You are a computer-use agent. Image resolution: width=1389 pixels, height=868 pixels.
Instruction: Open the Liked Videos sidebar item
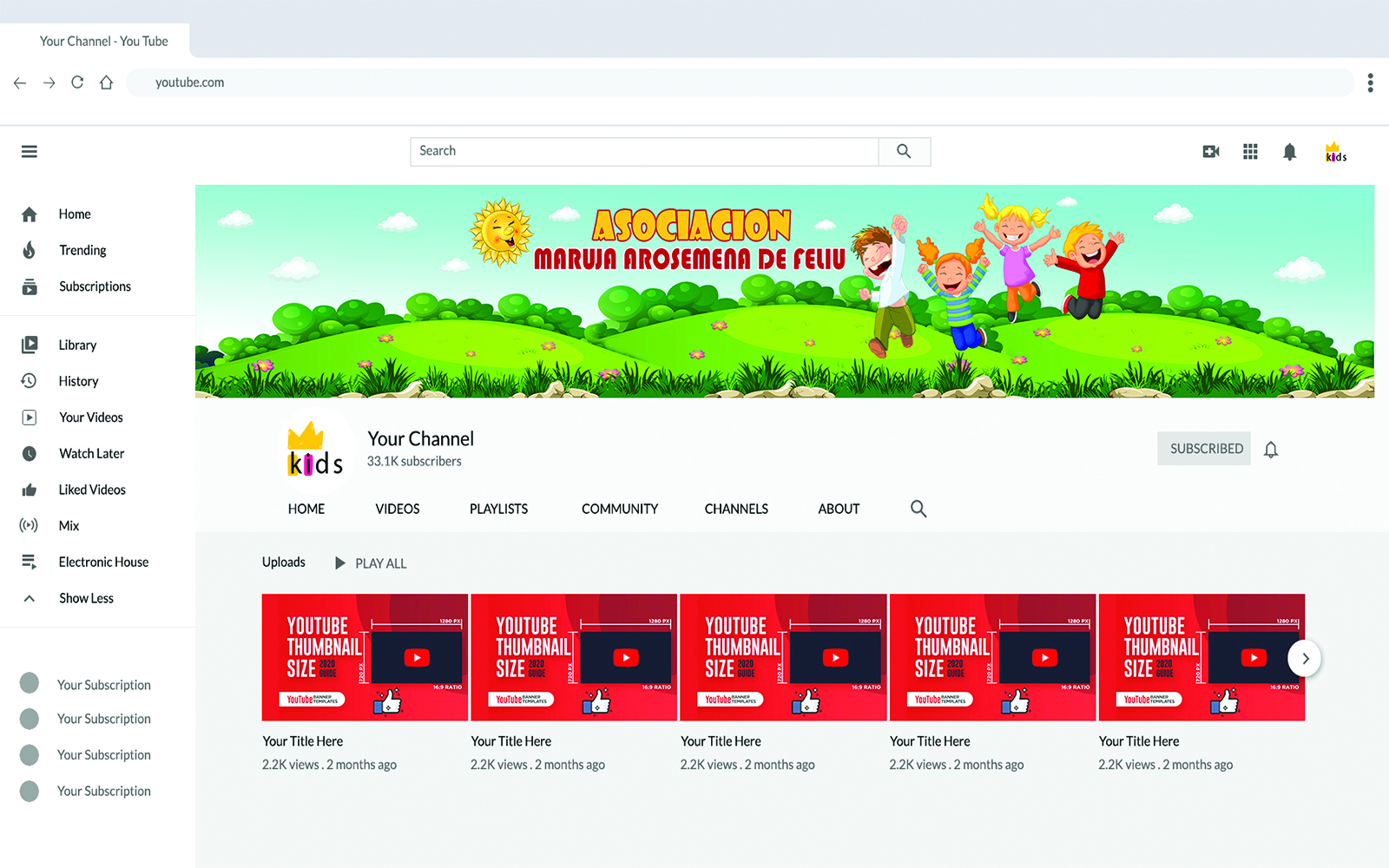(92, 490)
